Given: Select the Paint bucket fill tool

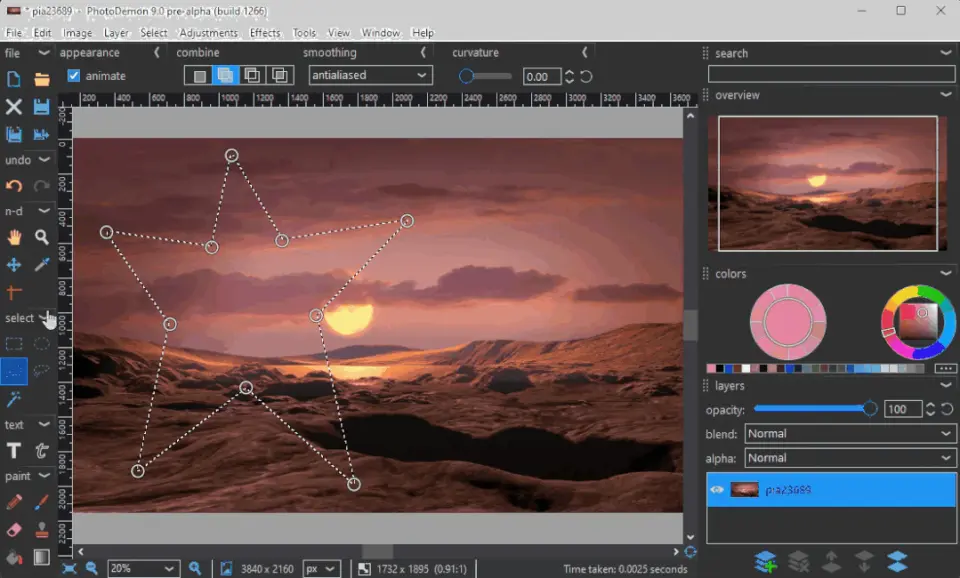Looking at the screenshot, I should point(13,557).
